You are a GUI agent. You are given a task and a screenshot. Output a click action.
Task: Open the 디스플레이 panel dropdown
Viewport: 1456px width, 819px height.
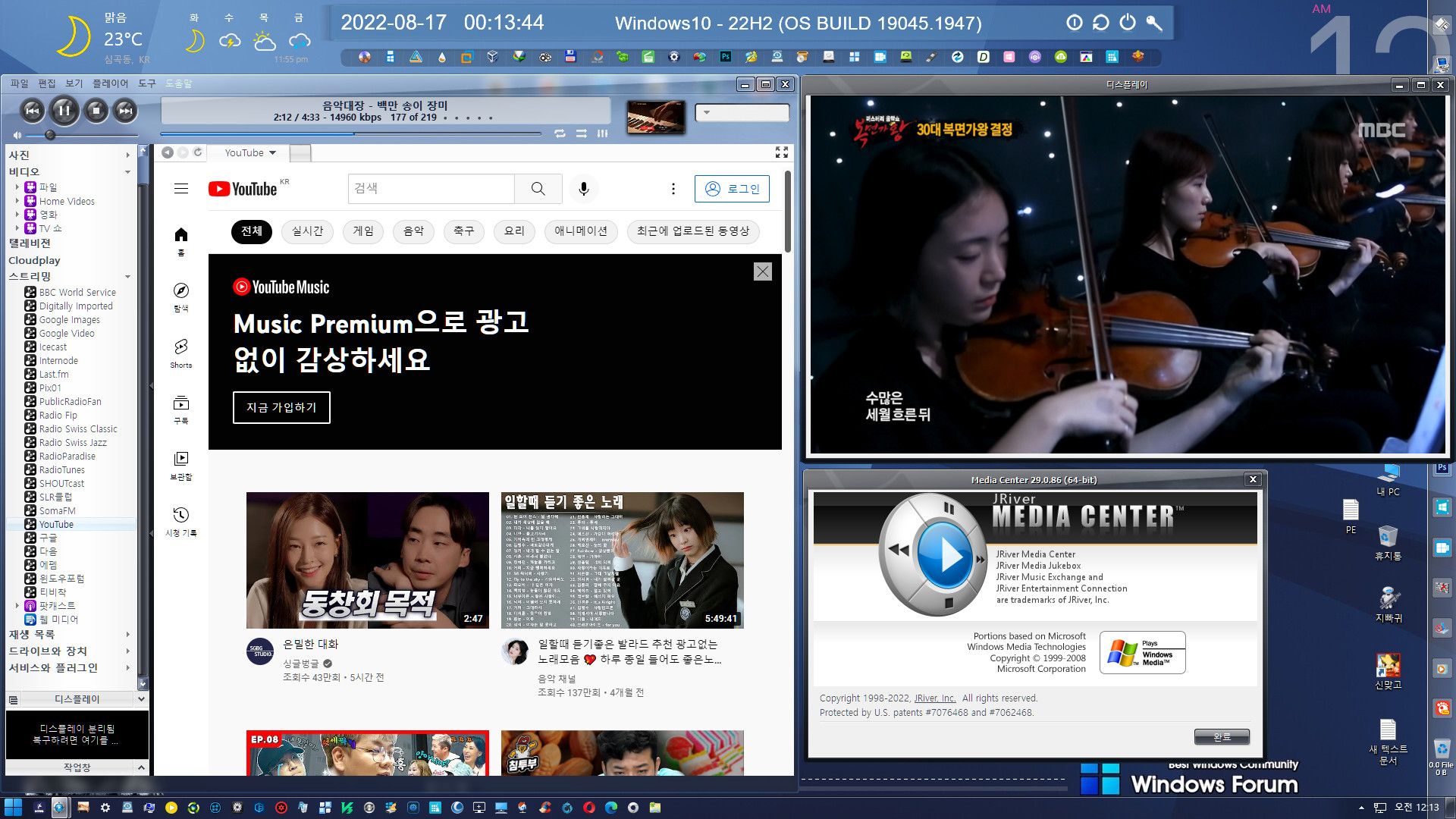click(x=141, y=699)
